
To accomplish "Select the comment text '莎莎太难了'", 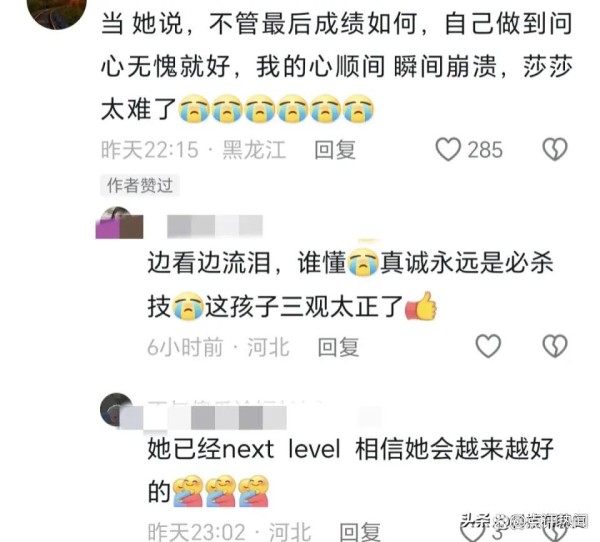I will [x=337, y=88].
